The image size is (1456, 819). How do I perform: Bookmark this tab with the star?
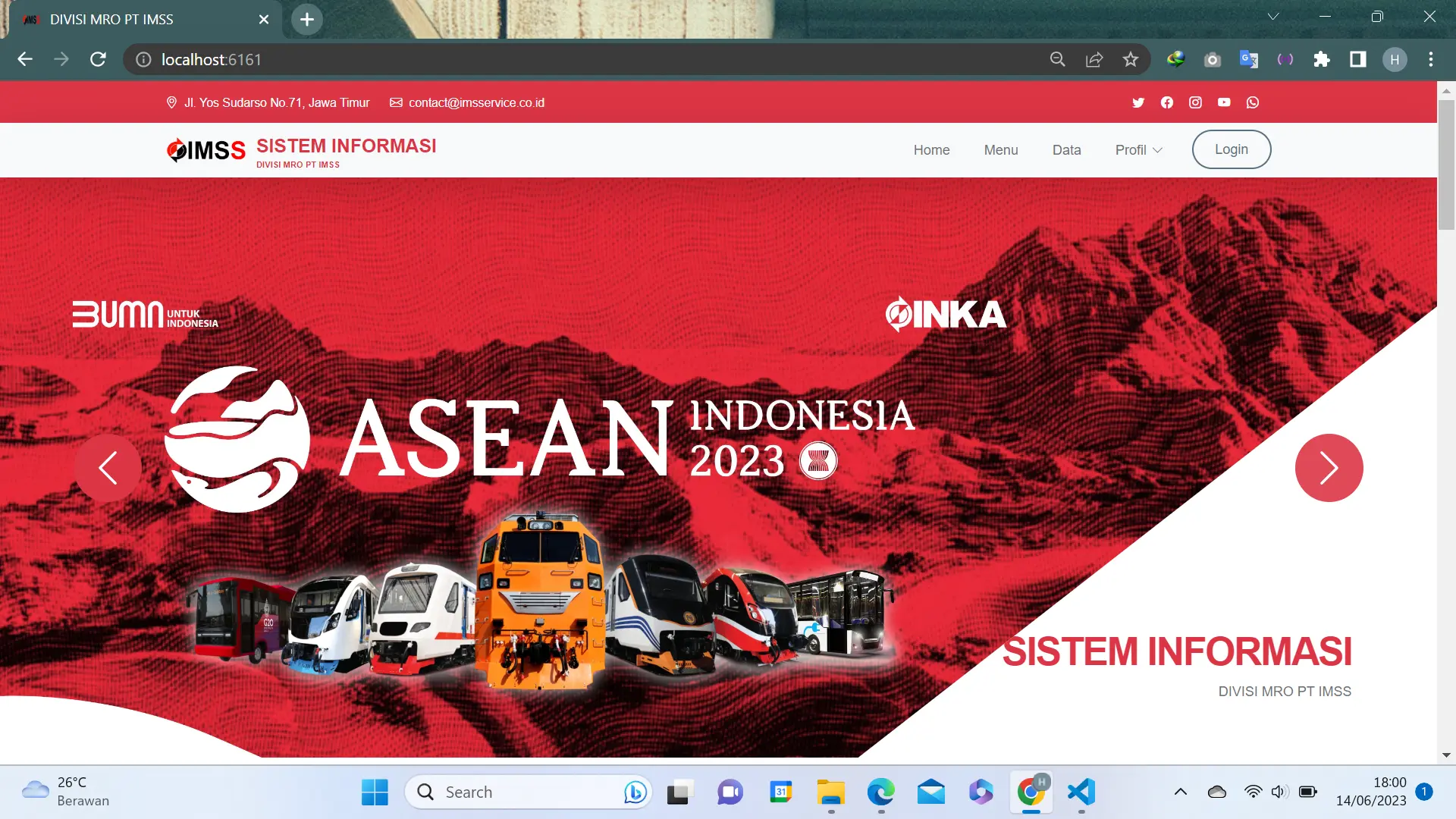(1130, 59)
